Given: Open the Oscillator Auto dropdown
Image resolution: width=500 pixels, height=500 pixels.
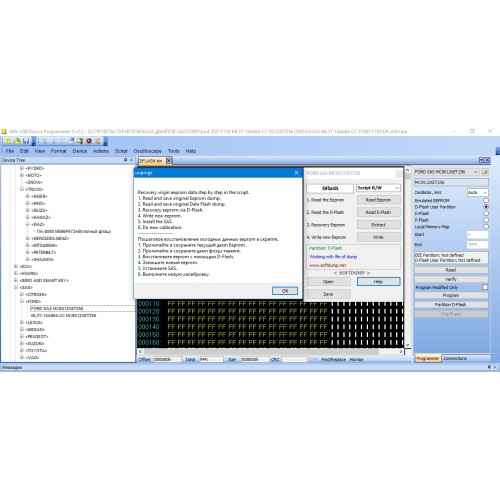Looking at the screenshot, I should click(x=478, y=192).
